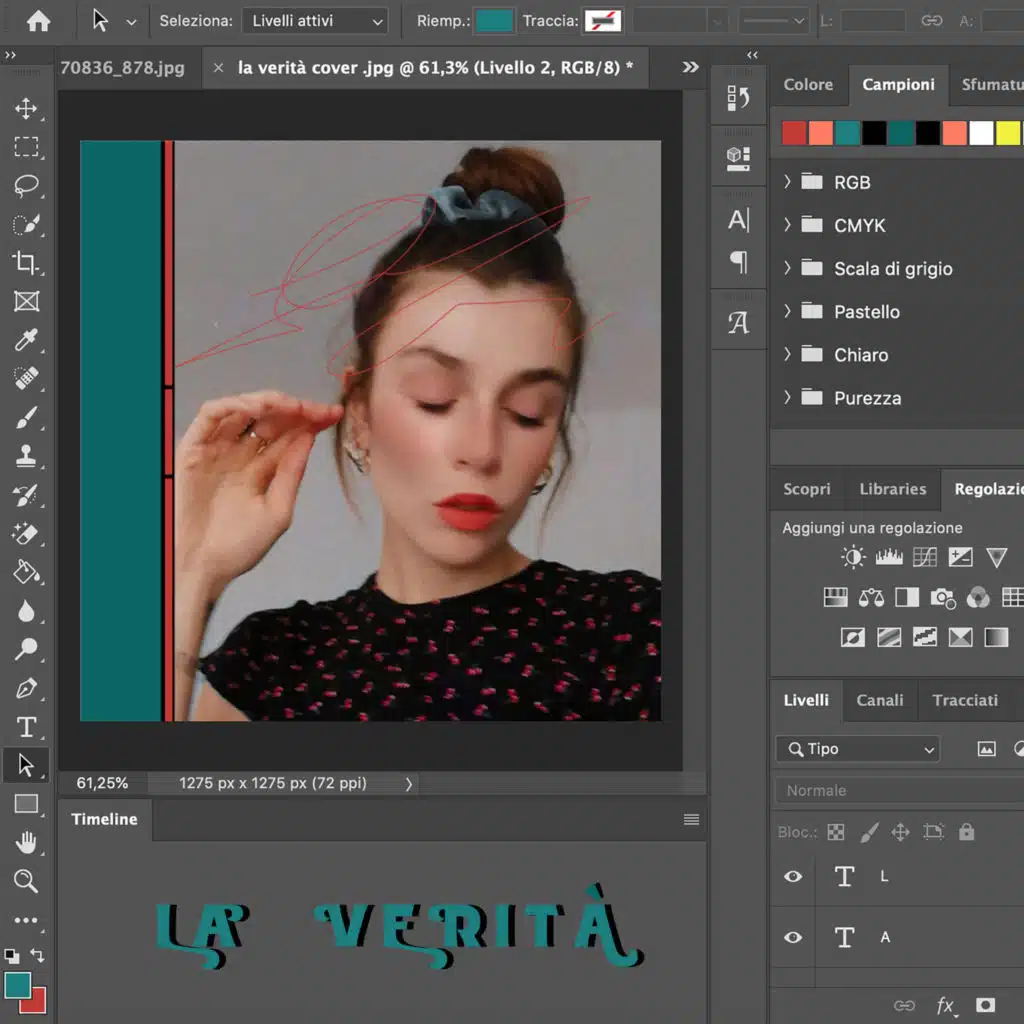Open the Timeline panel menu

click(691, 819)
